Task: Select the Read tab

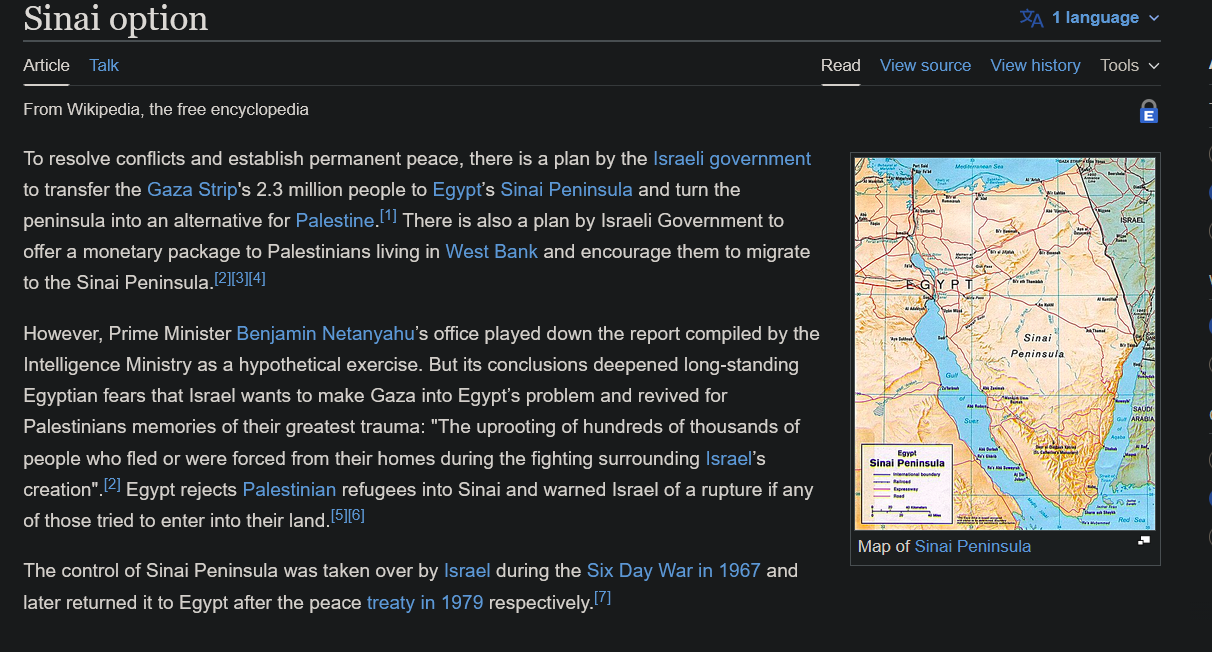Action: [x=841, y=65]
